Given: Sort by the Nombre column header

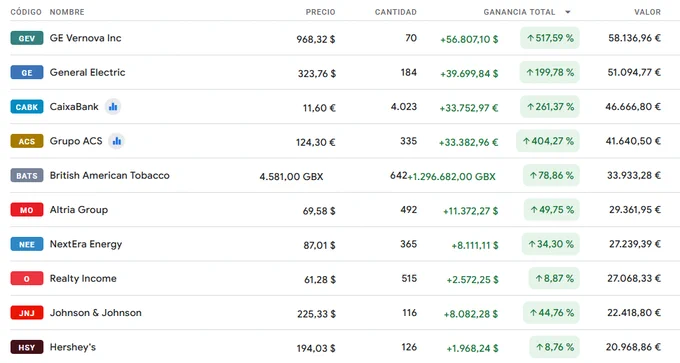Looking at the screenshot, I should pyautogui.click(x=67, y=12).
